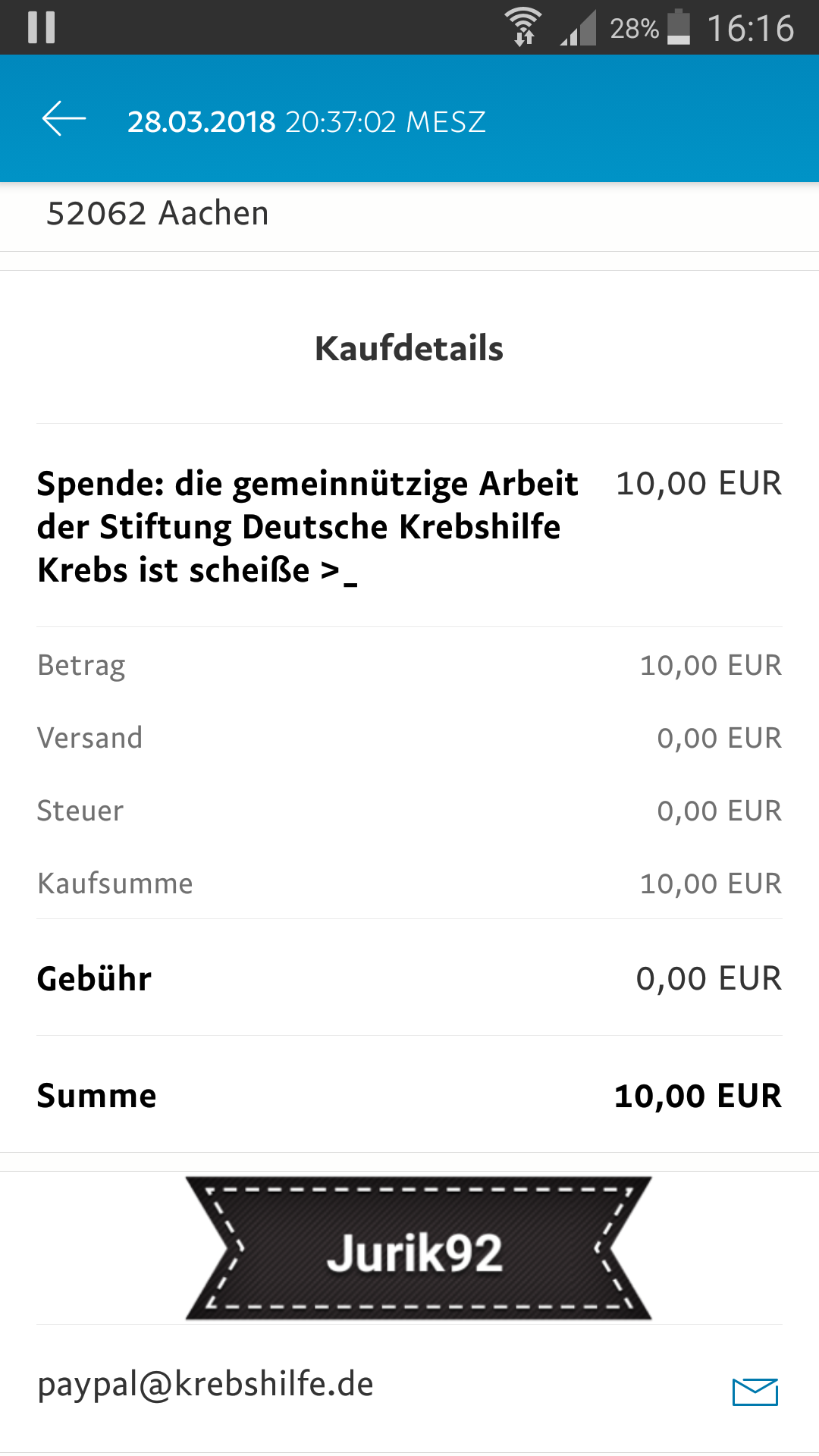The height and width of the screenshot is (1456, 819).
Task: Tap the mobile signal strength icon
Action: pyautogui.click(x=578, y=29)
